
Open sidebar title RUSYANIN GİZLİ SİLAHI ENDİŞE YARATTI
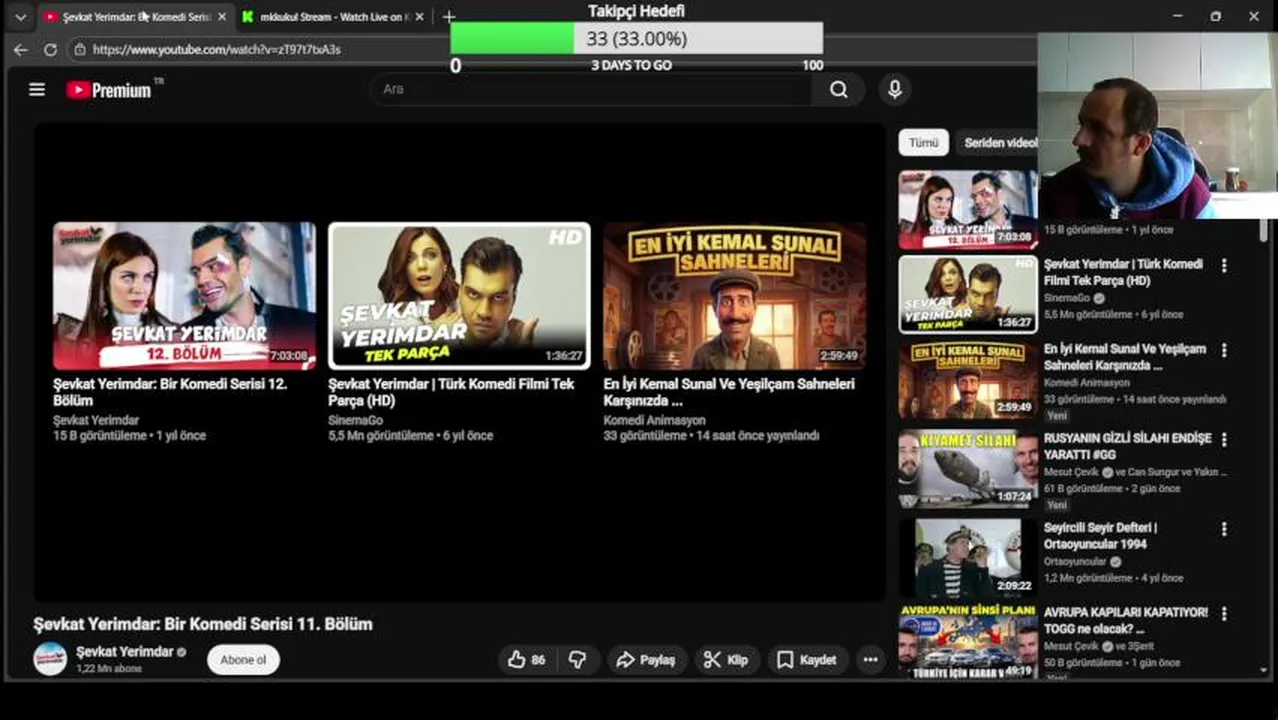[x=1127, y=446]
